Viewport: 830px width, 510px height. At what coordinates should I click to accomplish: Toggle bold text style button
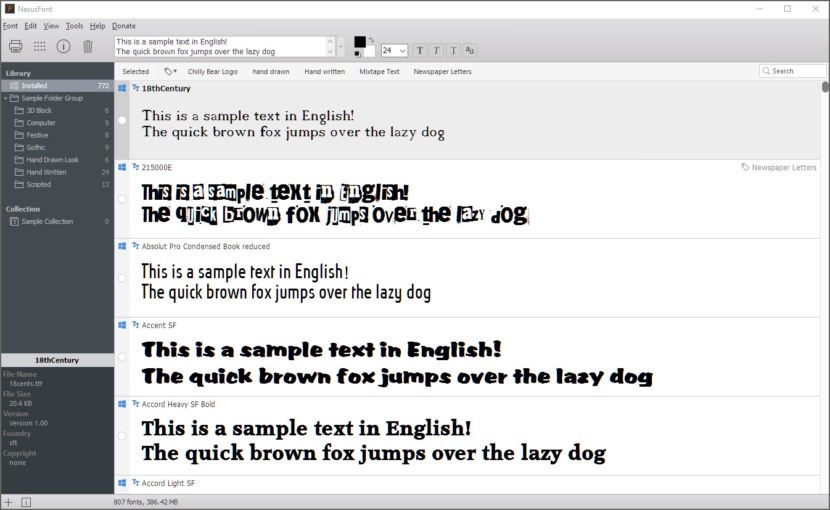coord(420,50)
